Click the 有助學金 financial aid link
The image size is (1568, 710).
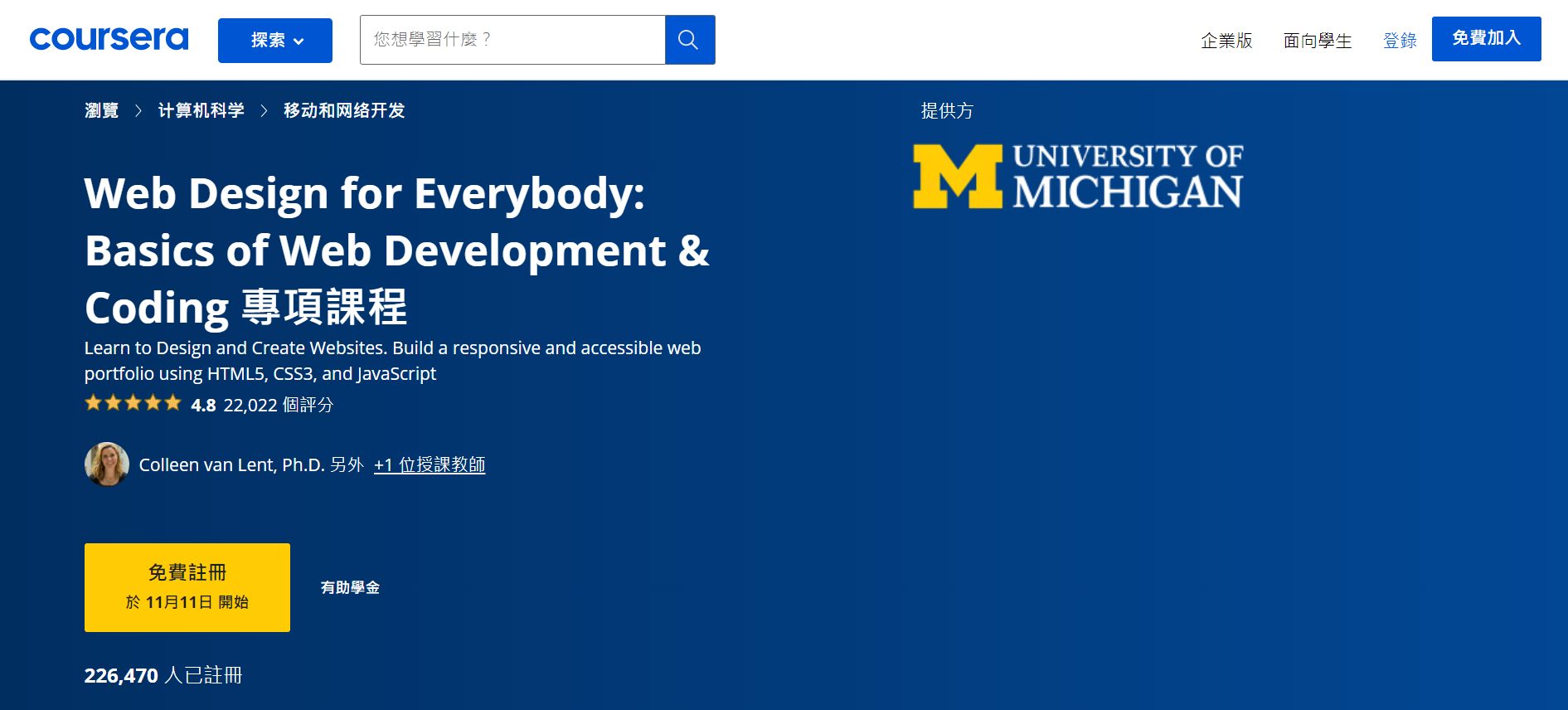click(x=350, y=588)
